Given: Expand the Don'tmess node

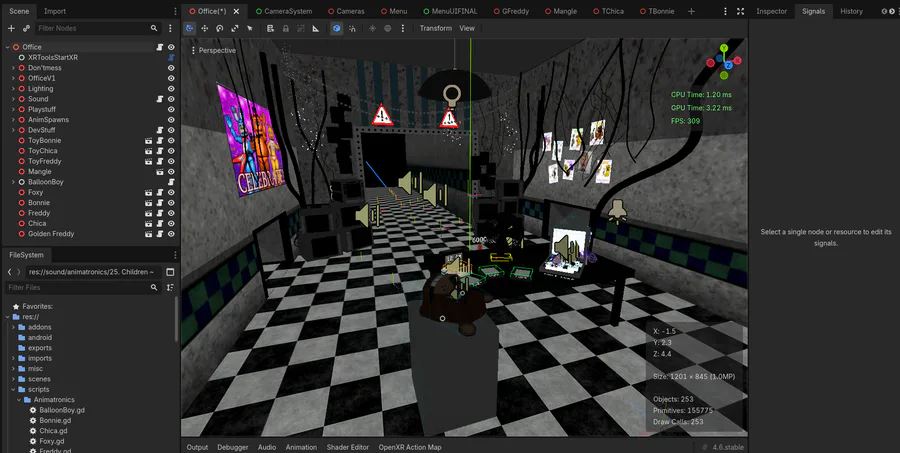Looking at the screenshot, I should coord(13,68).
